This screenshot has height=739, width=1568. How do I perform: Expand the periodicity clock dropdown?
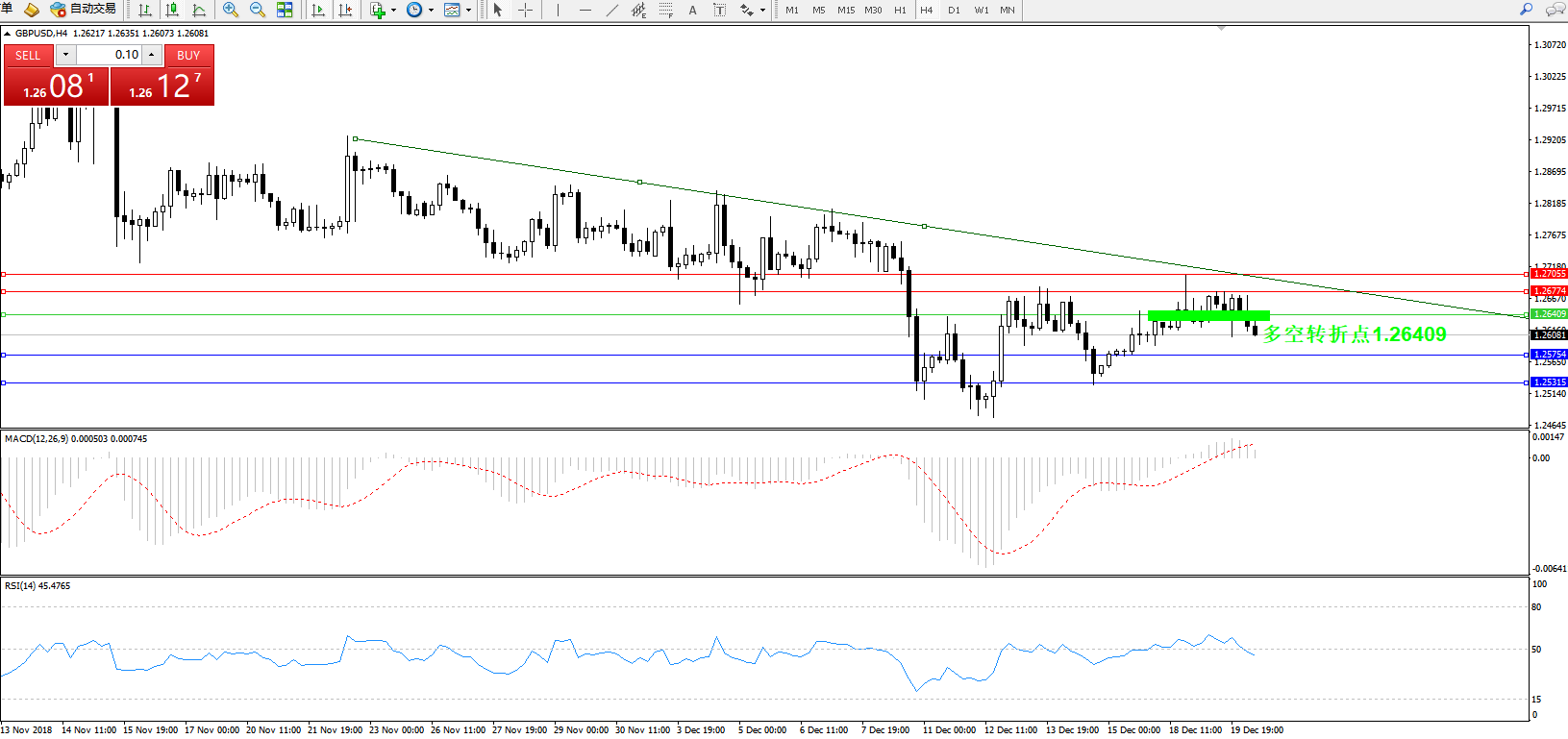pyautogui.click(x=431, y=11)
